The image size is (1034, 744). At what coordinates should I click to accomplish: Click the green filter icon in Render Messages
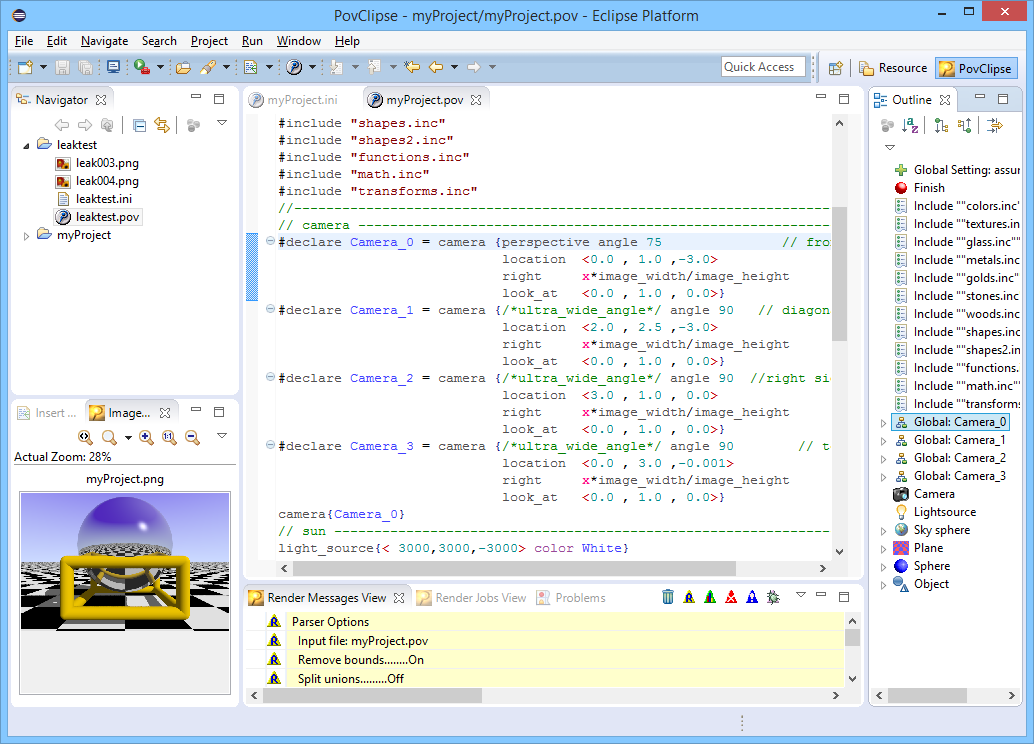pos(710,597)
